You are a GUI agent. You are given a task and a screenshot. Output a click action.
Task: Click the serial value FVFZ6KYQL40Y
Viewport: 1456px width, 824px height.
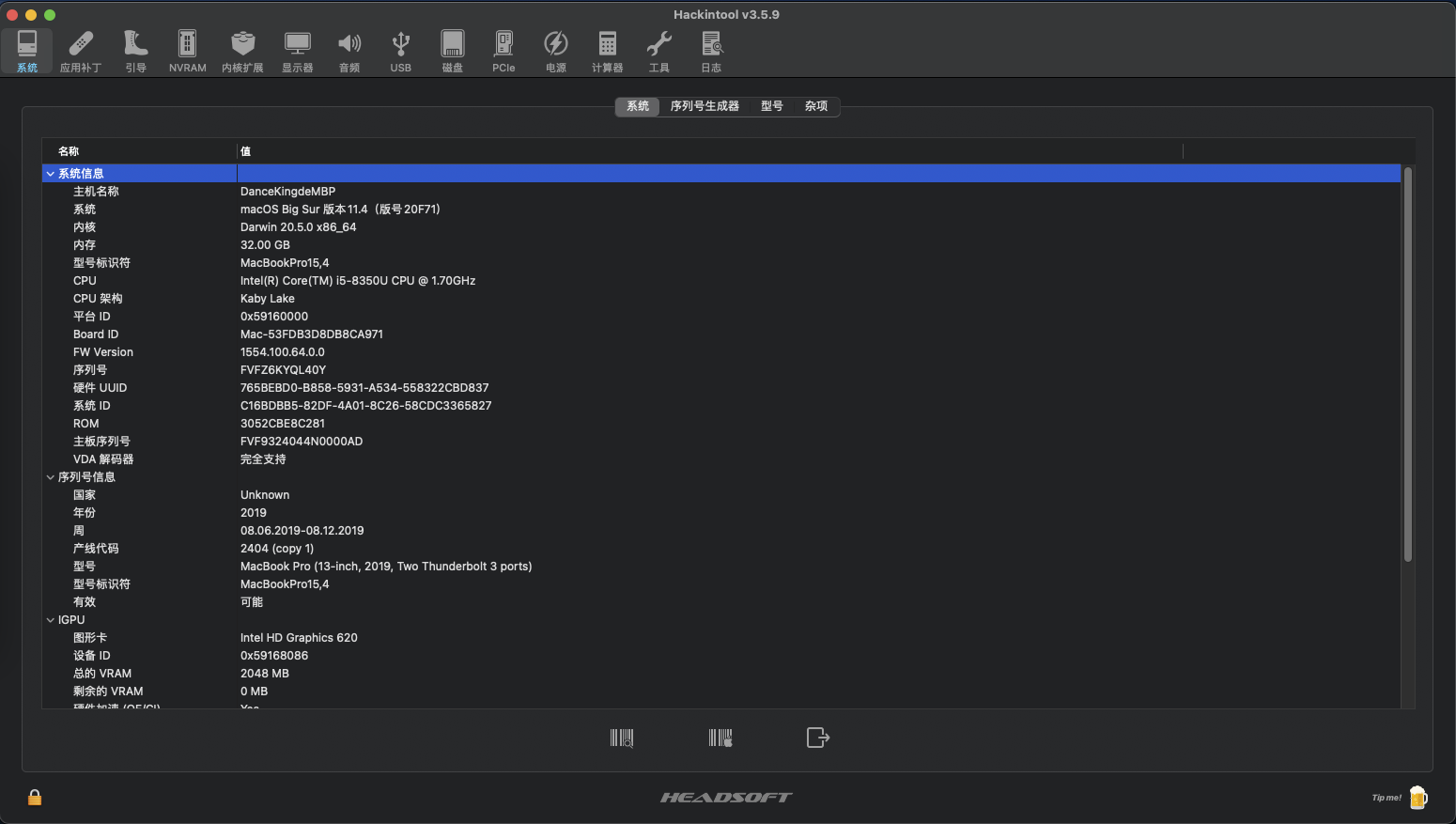[283, 370]
